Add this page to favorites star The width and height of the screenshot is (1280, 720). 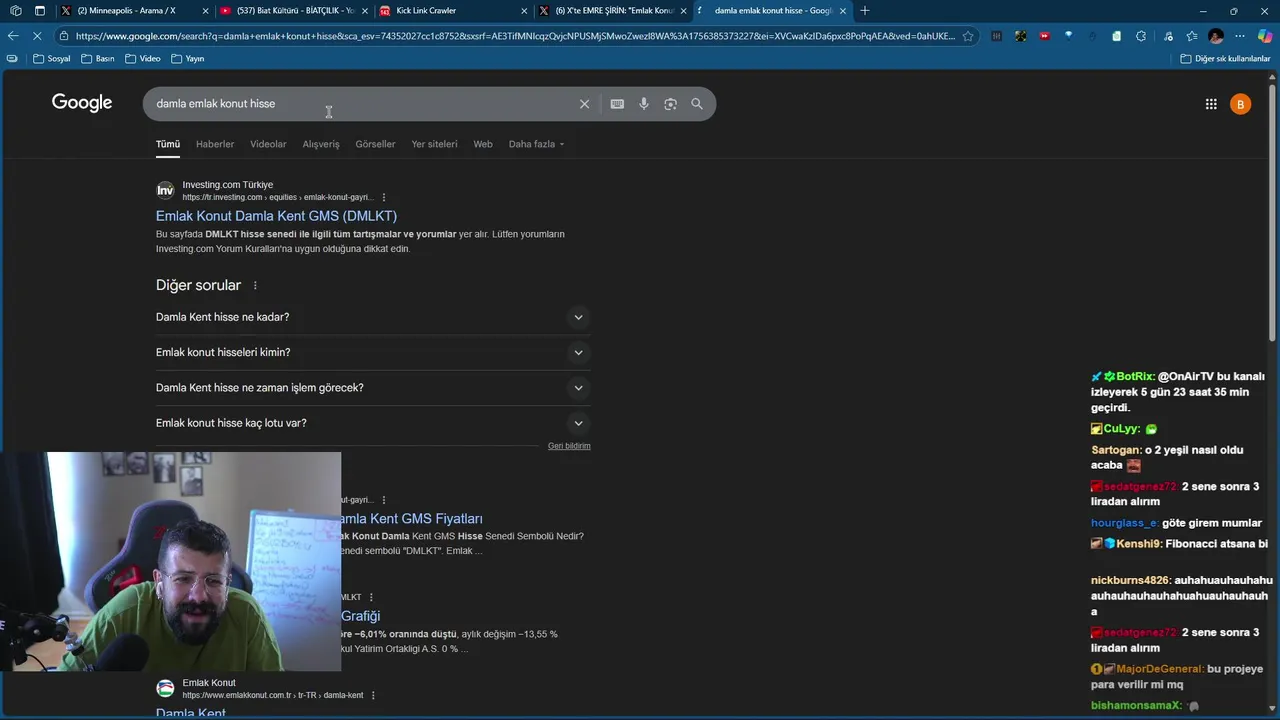coord(968,36)
